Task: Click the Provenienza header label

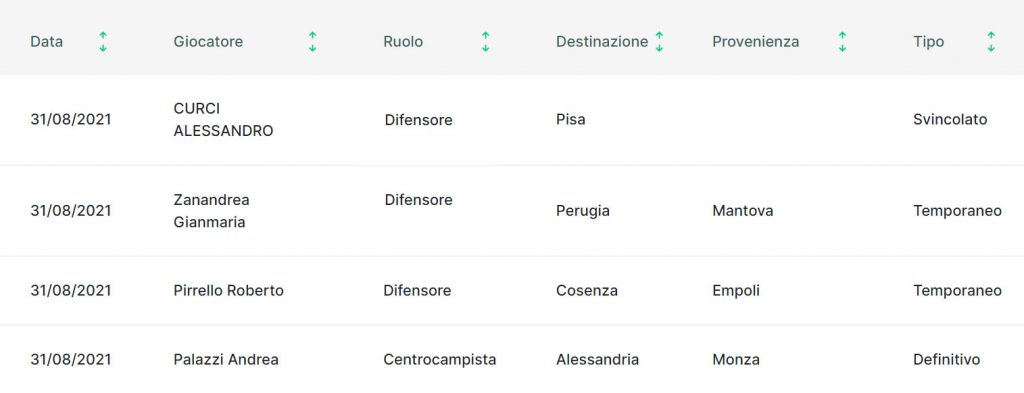Action: tap(756, 42)
